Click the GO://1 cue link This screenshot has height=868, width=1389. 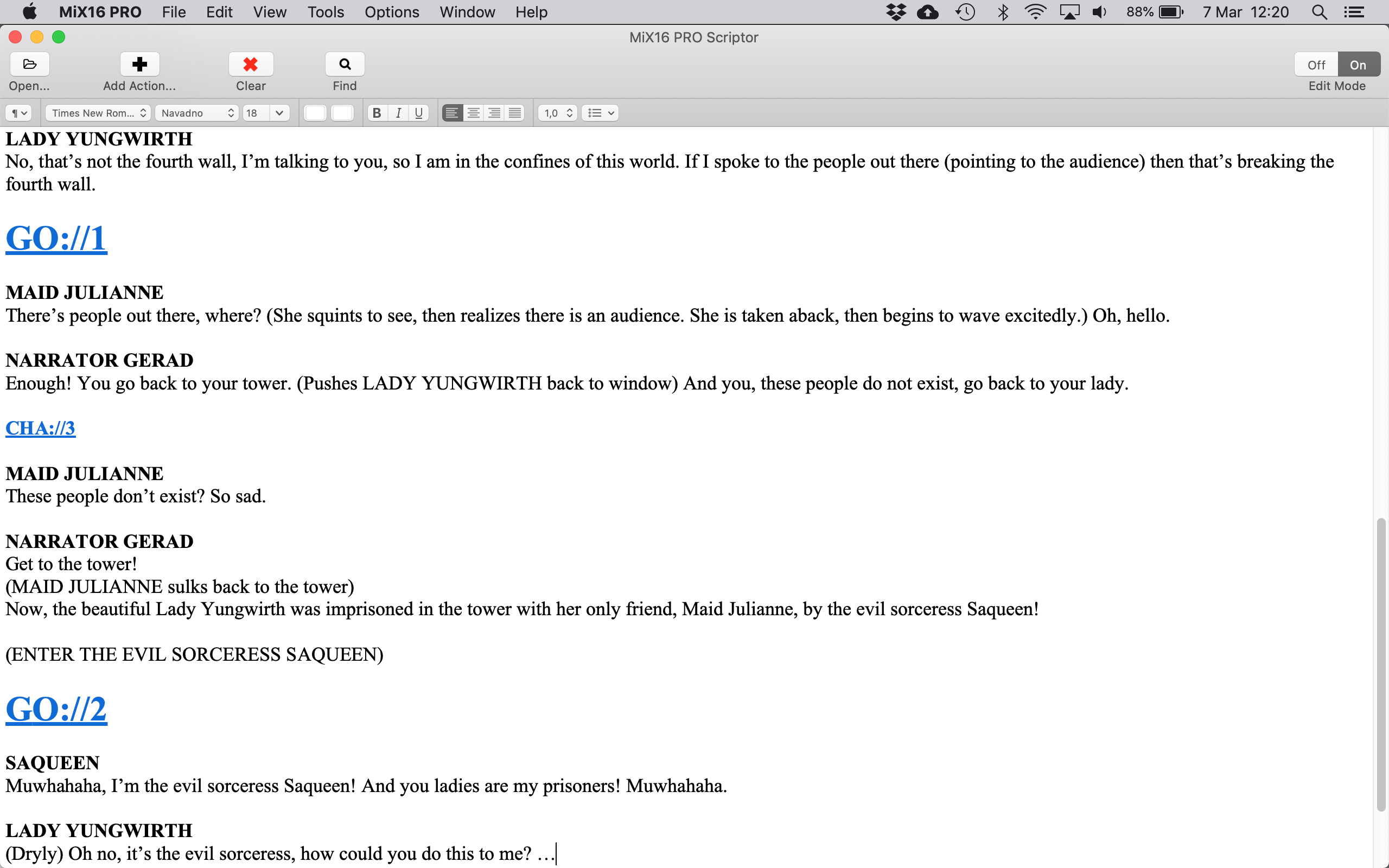(x=56, y=238)
